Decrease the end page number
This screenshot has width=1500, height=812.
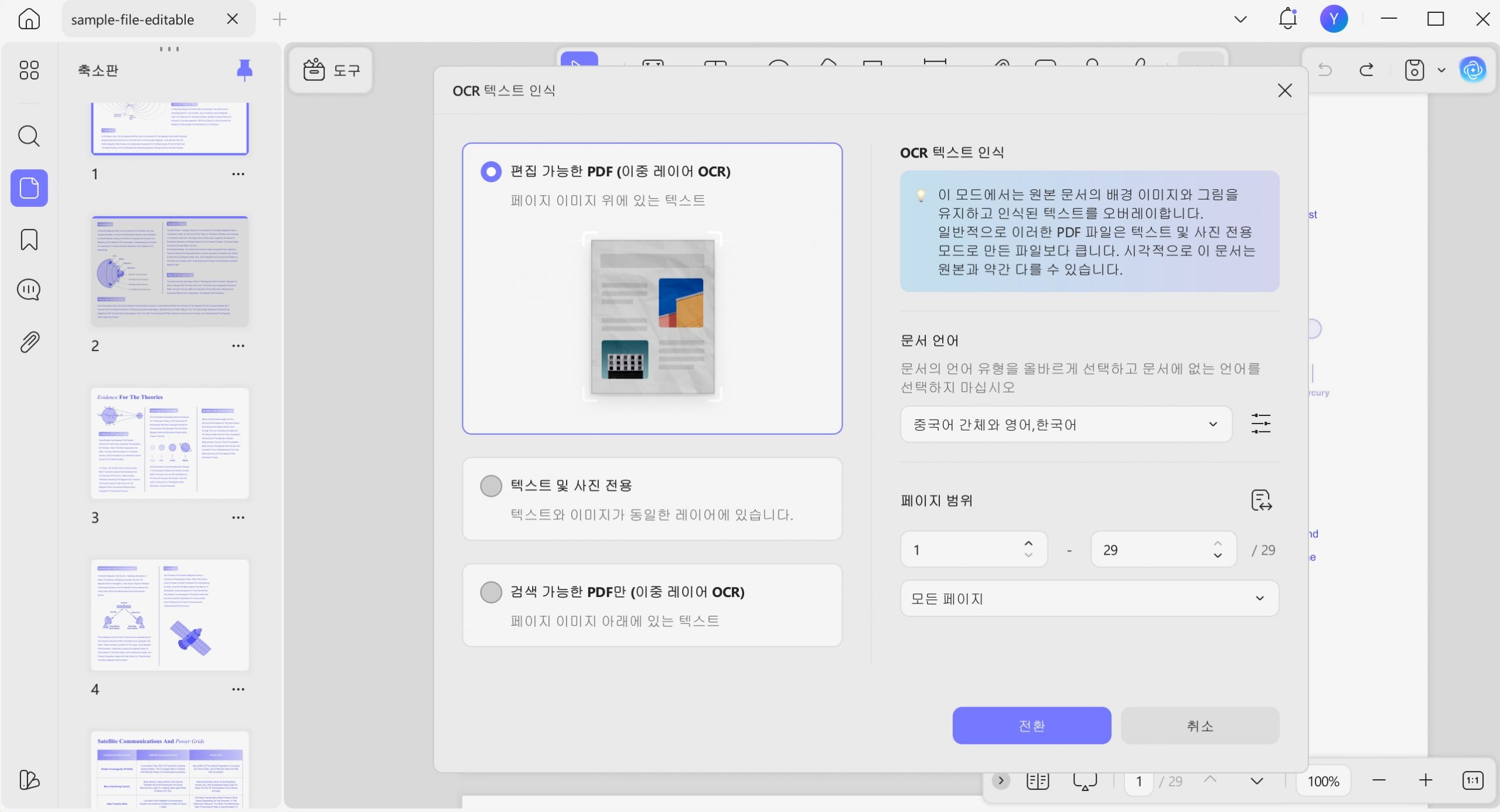pyautogui.click(x=1218, y=555)
